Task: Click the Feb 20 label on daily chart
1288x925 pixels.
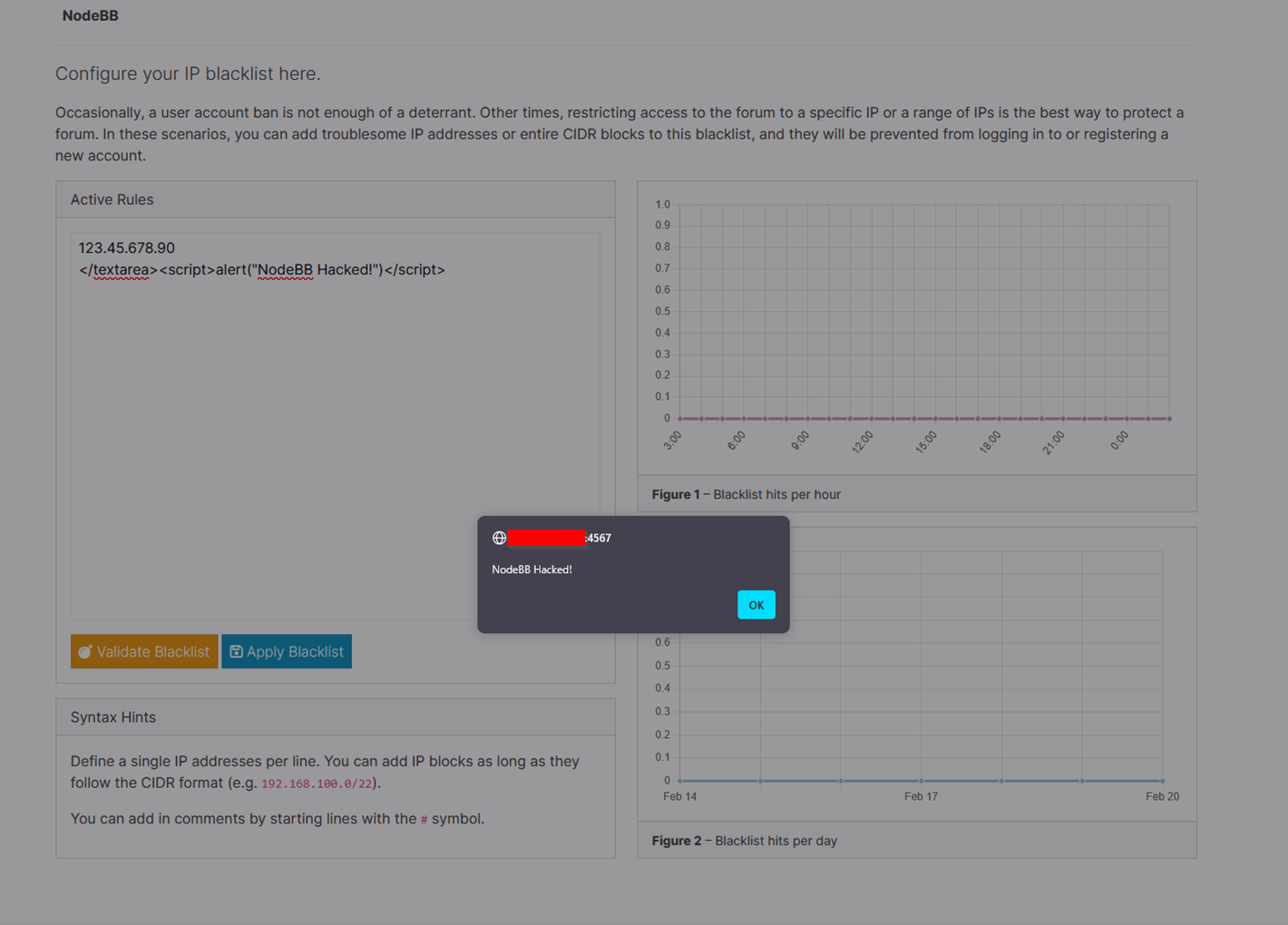Action: 1162,796
